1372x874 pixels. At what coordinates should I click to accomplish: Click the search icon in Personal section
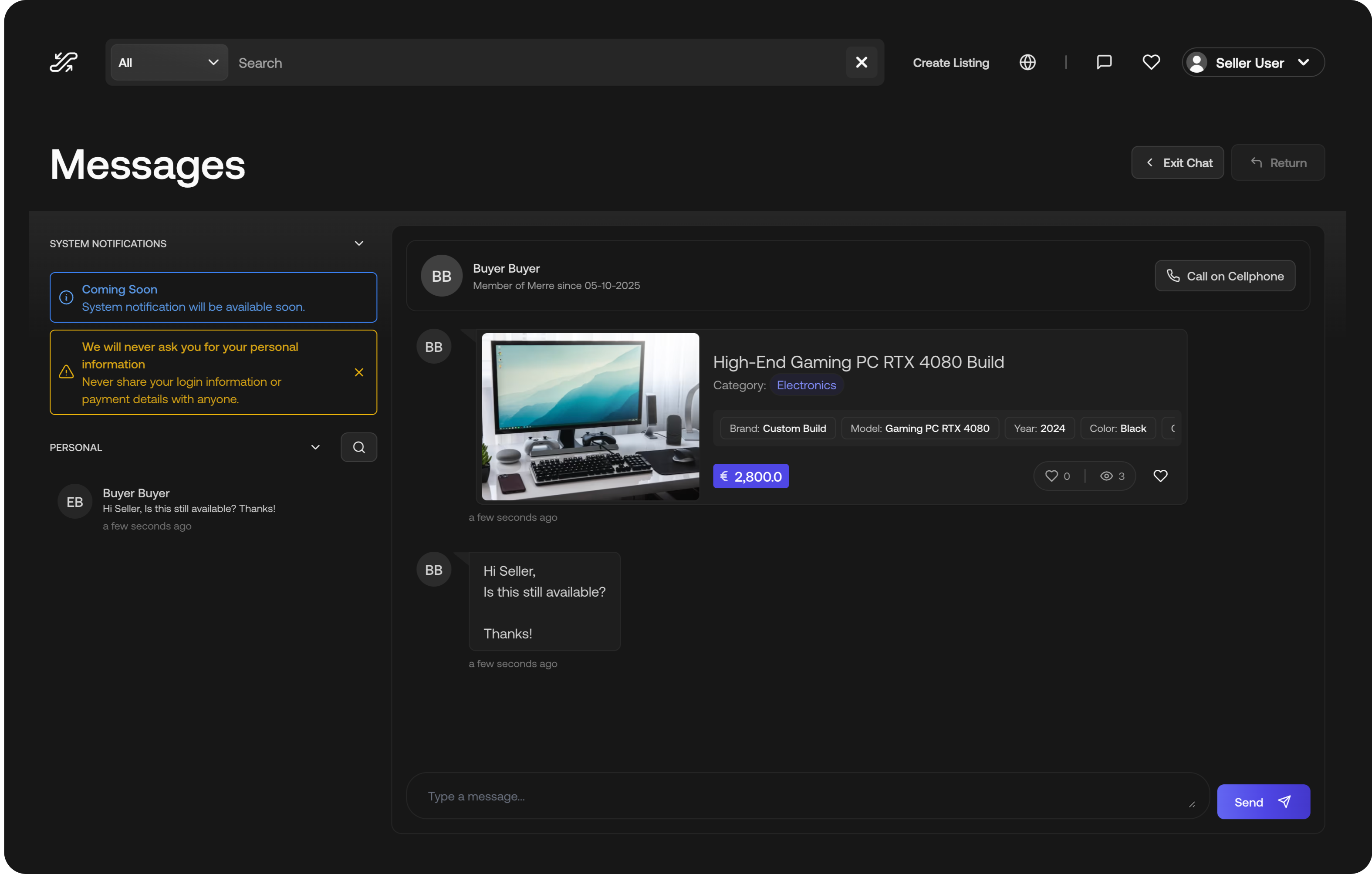click(358, 447)
